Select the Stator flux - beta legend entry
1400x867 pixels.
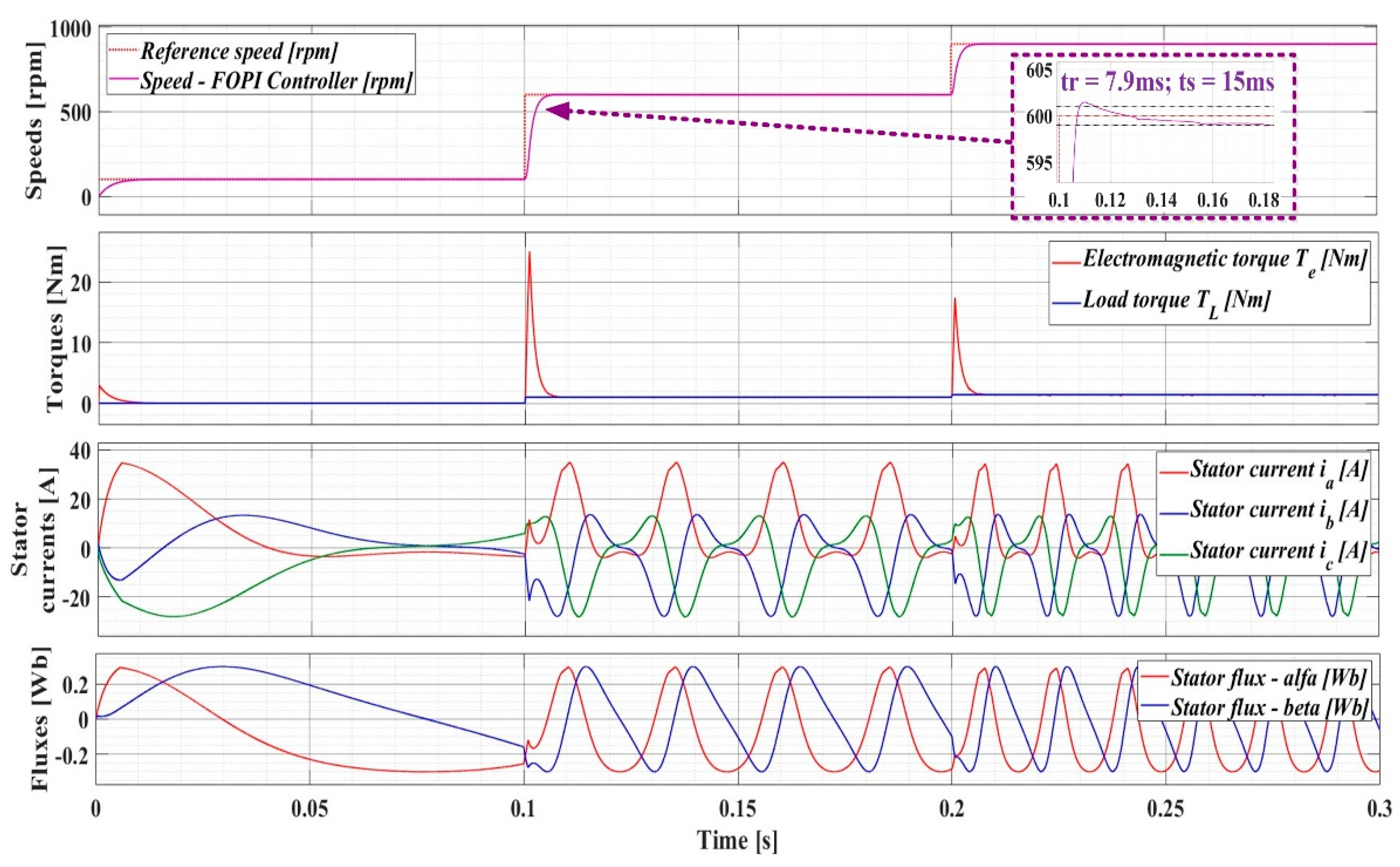[1268, 708]
